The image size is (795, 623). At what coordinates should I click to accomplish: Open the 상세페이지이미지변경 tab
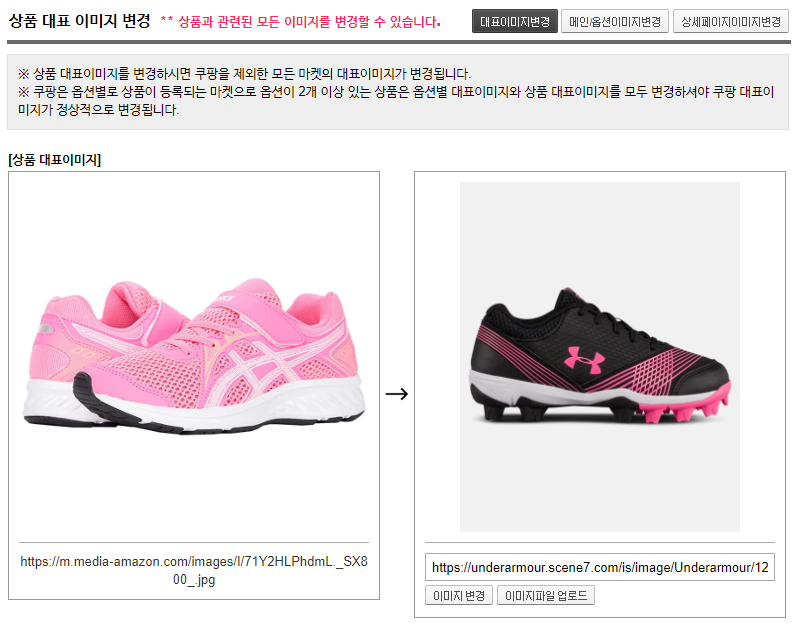tap(731, 22)
